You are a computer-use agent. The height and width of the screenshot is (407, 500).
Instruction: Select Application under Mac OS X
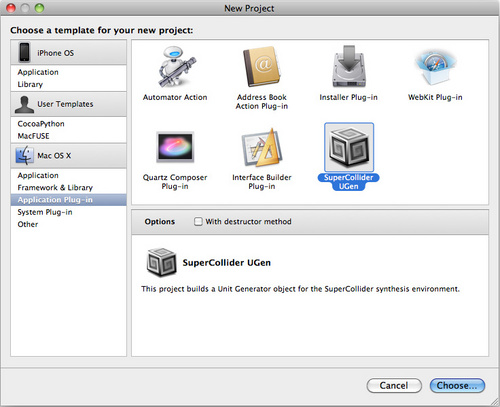(x=68, y=175)
